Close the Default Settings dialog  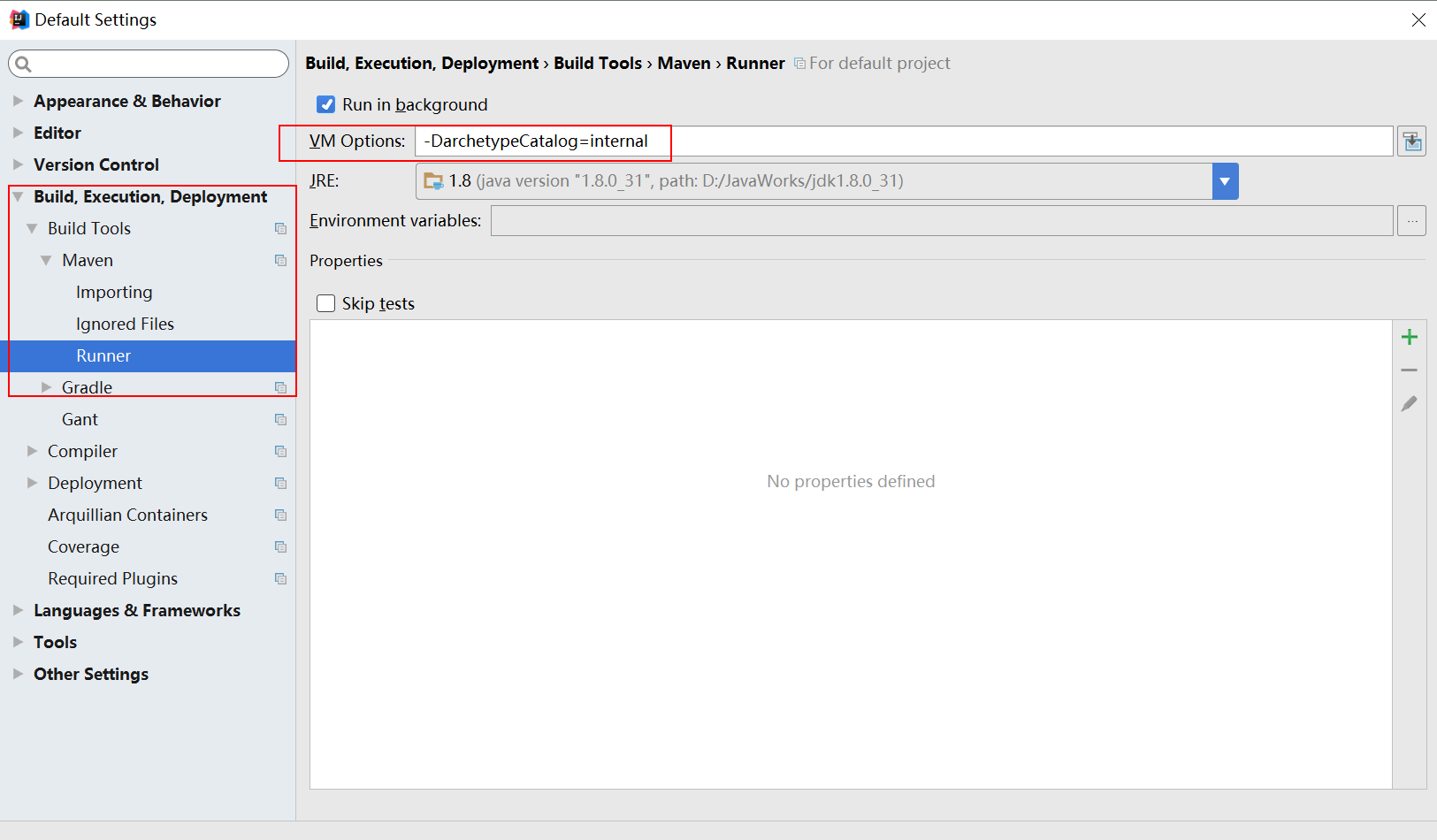[x=1418, y=19]
